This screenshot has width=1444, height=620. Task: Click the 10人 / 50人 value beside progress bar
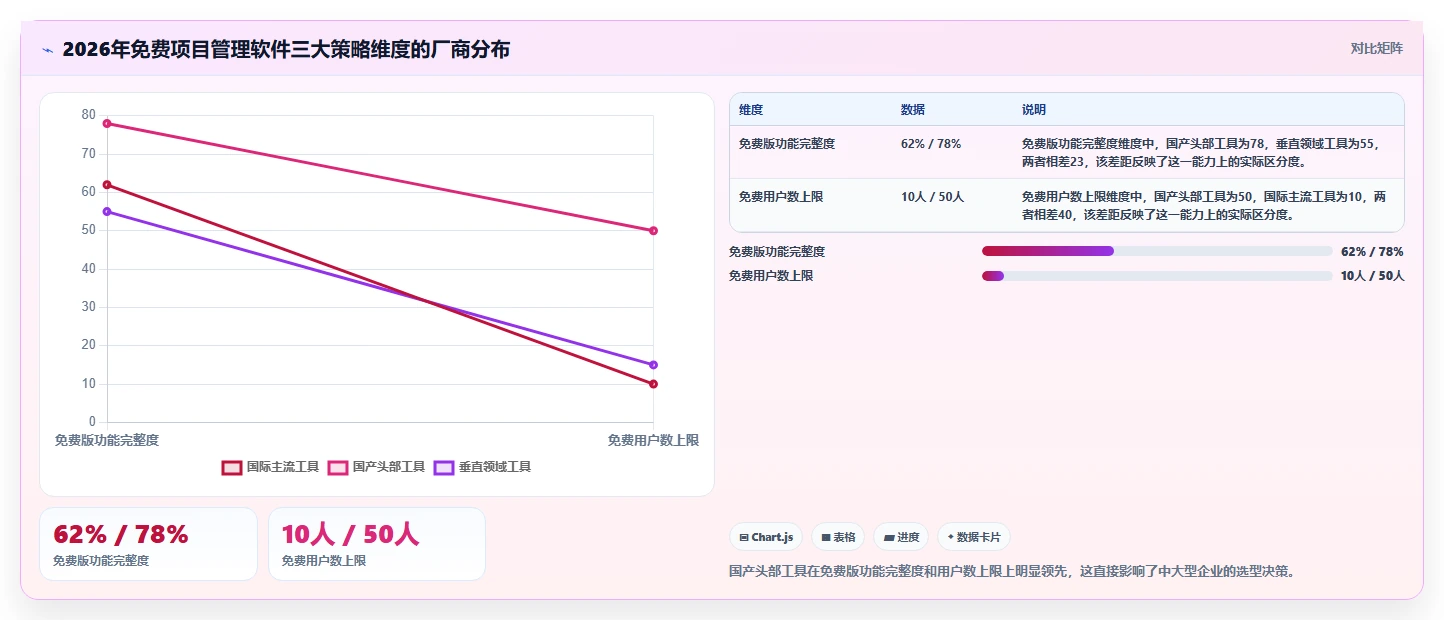[1372, 276]
